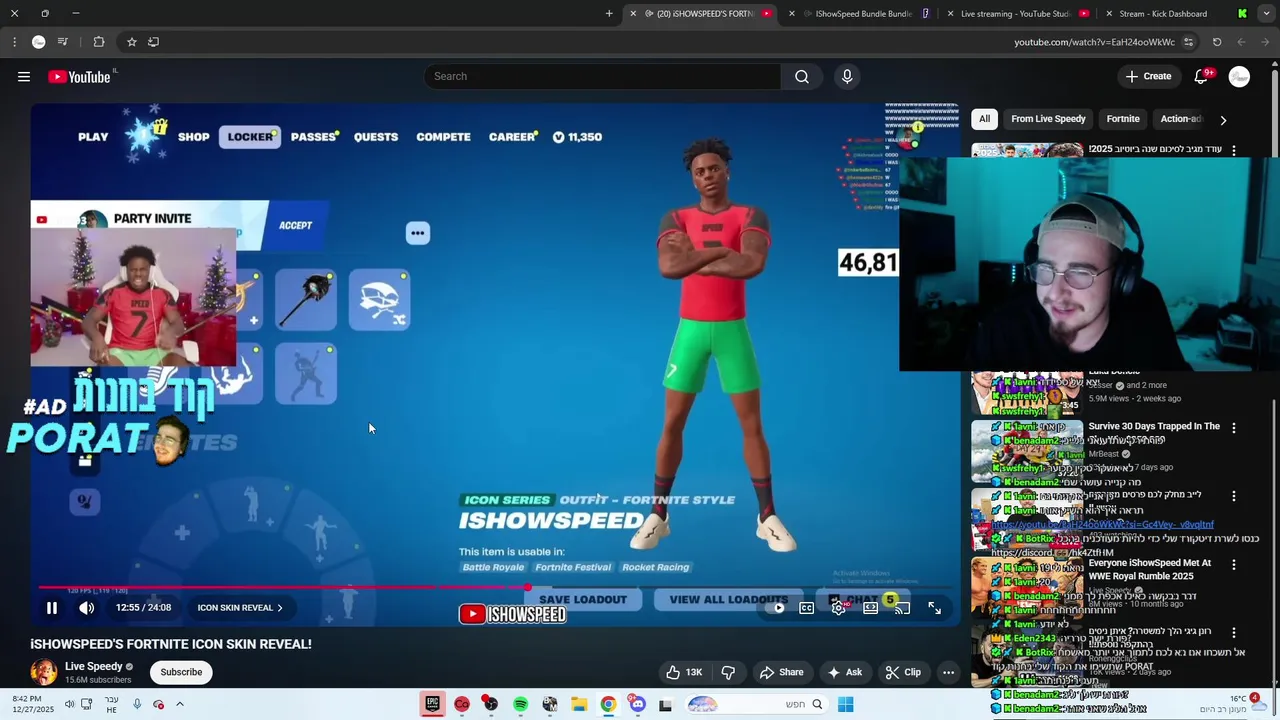The image size is (1280, 720).
Task: Toggle the autoplay switch in the player
Action: (x=777, y=608)
